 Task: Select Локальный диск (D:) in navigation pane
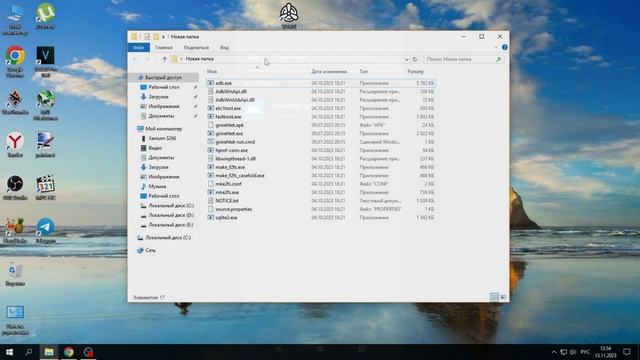click(171, 215)
